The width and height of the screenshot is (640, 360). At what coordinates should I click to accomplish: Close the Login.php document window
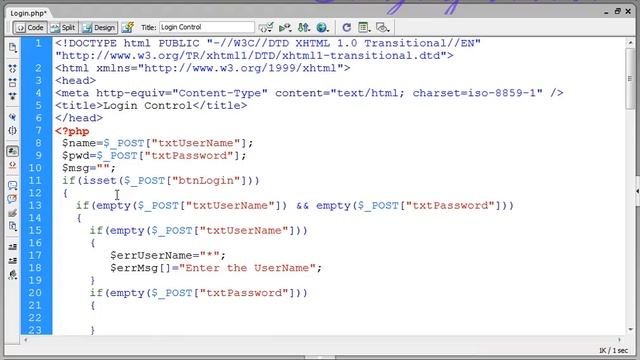point(629,12)
